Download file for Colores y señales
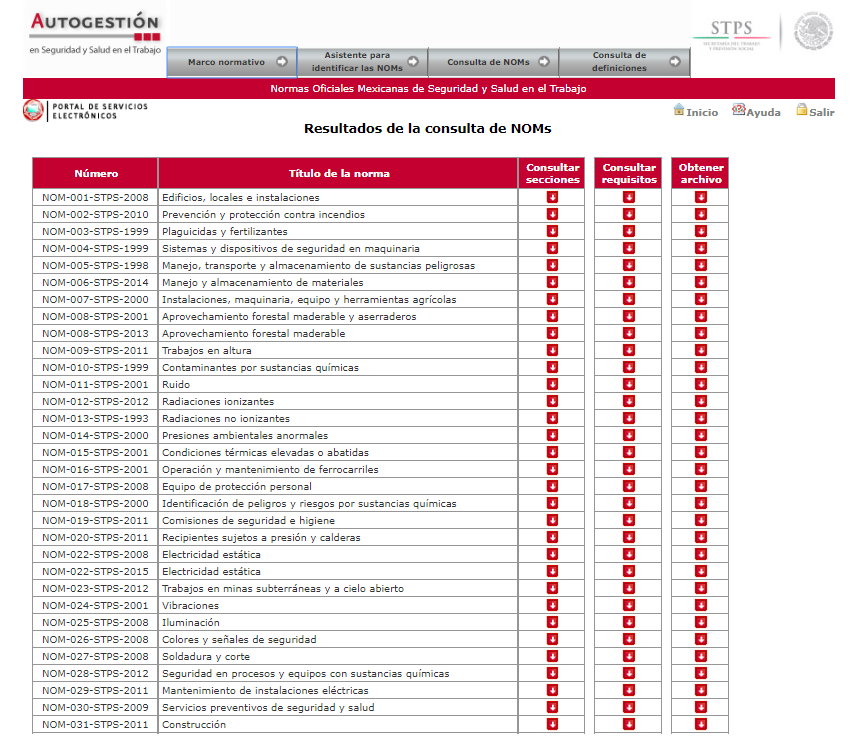 [x=700, y=639]
